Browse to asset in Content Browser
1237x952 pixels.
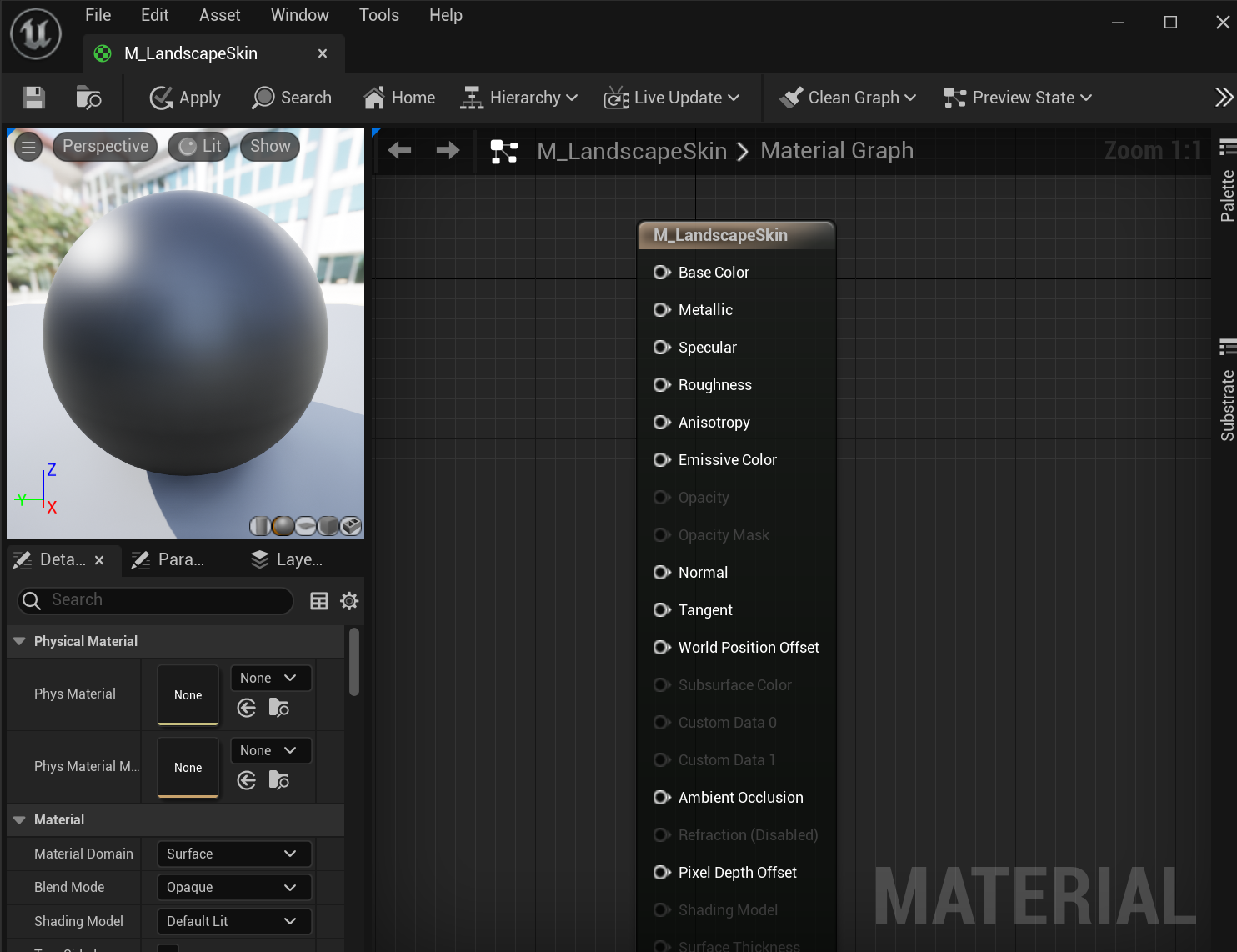pos(88,98)
